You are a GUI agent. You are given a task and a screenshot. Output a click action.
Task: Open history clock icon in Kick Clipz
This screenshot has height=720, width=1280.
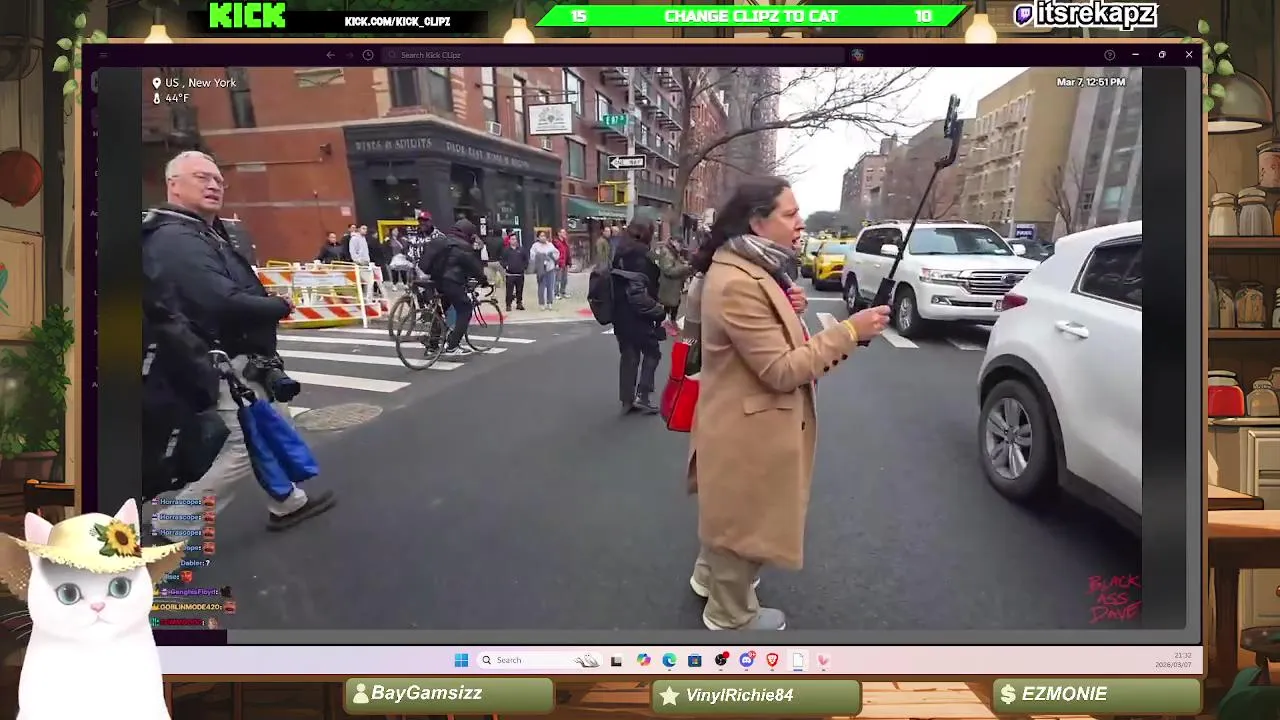click(x=368, y=55)
